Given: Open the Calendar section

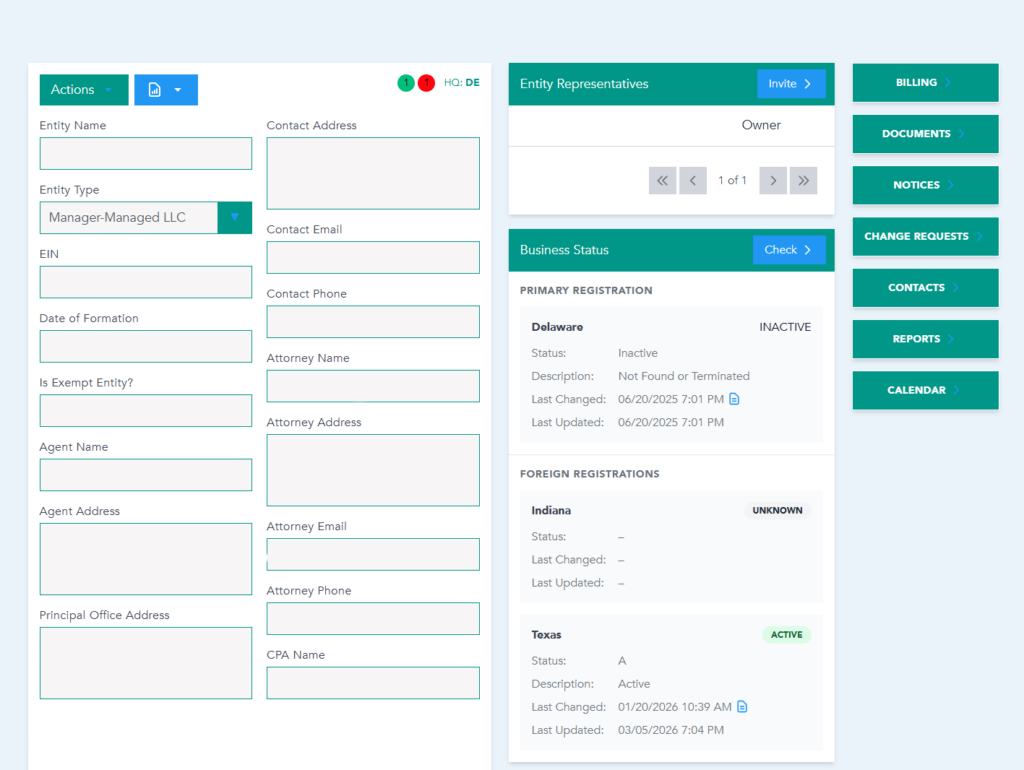Looking at the screenshot, I should 925,391.
